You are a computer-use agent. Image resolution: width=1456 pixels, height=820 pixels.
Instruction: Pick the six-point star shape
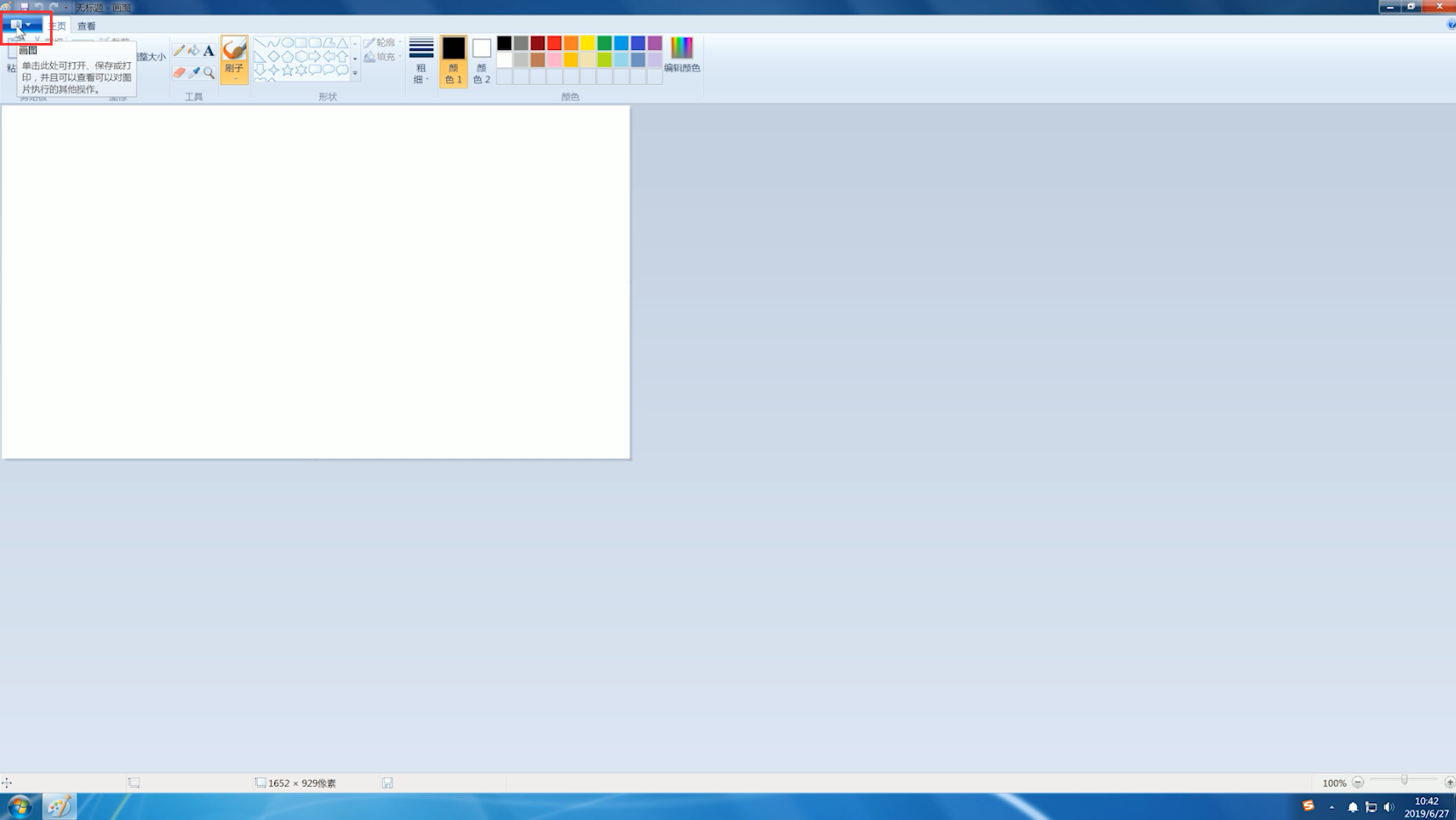pos(301,70)
